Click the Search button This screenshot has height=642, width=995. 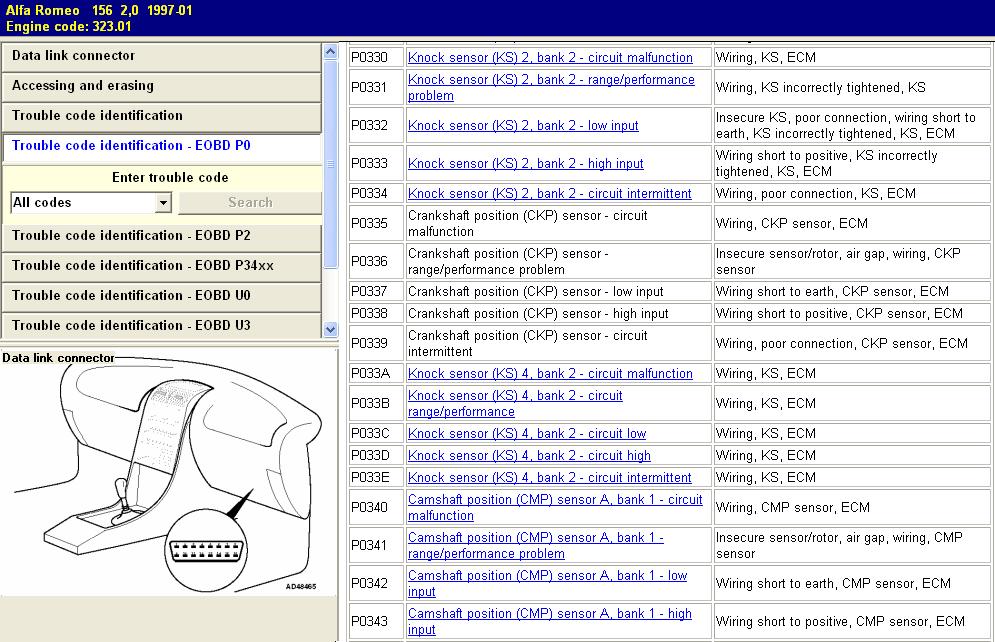pos(250,202)
